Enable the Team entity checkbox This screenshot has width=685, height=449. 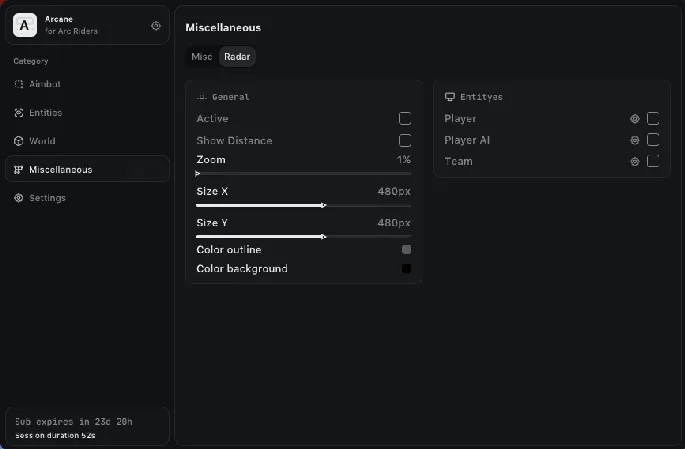click(653, 161)
